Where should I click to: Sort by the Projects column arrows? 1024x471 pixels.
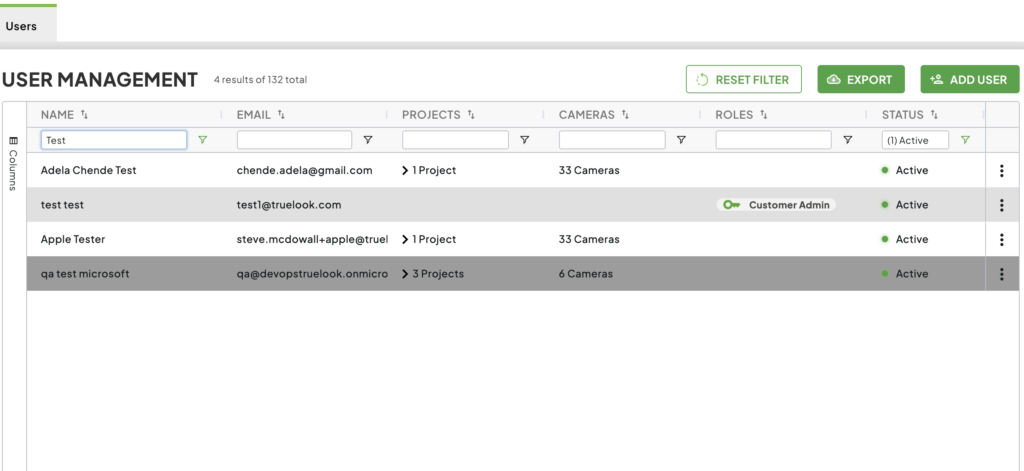(471, 114)
